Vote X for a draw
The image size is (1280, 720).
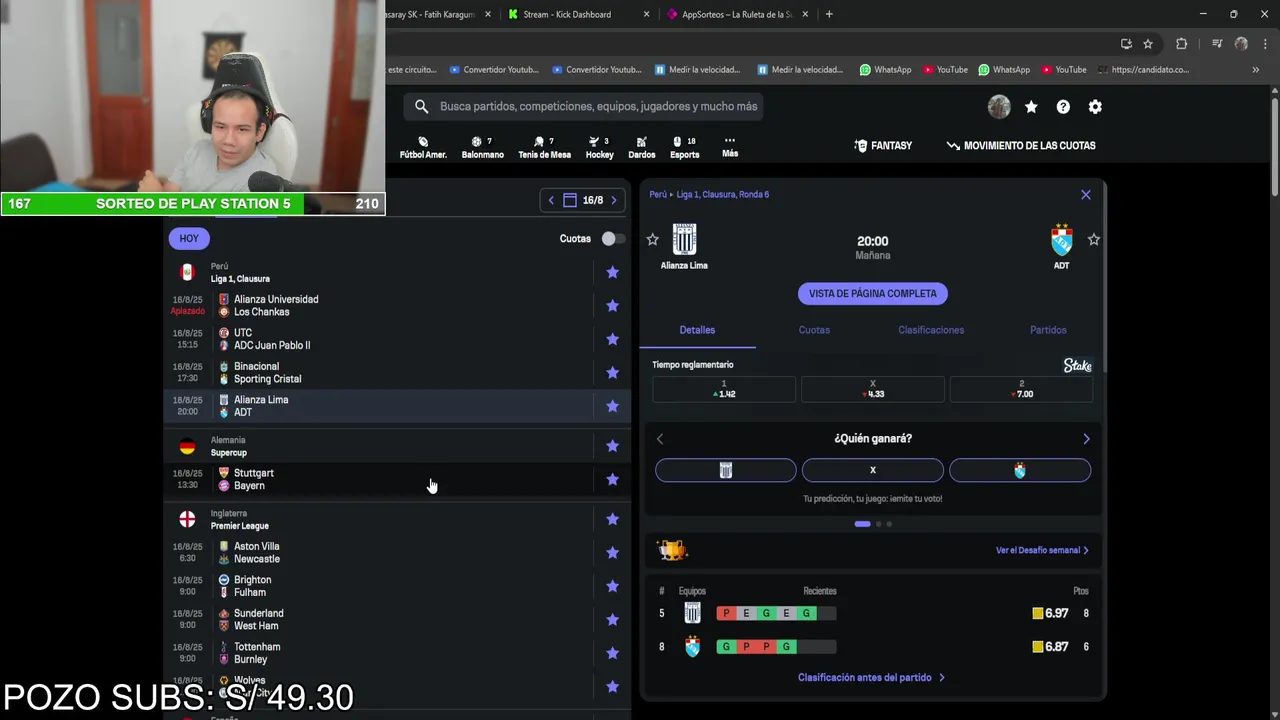pos(873,471)
